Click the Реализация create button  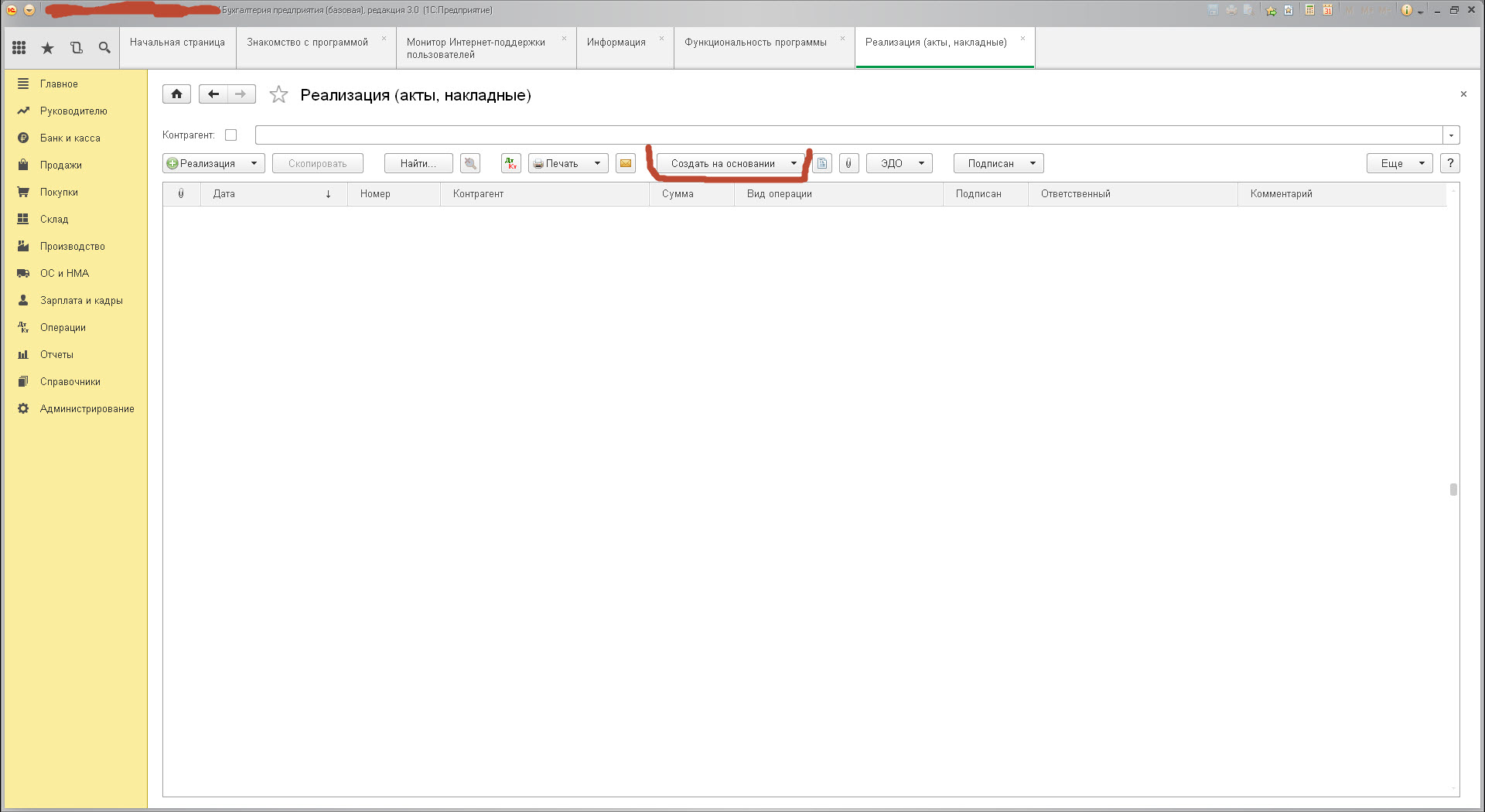[x=207, y=163]
